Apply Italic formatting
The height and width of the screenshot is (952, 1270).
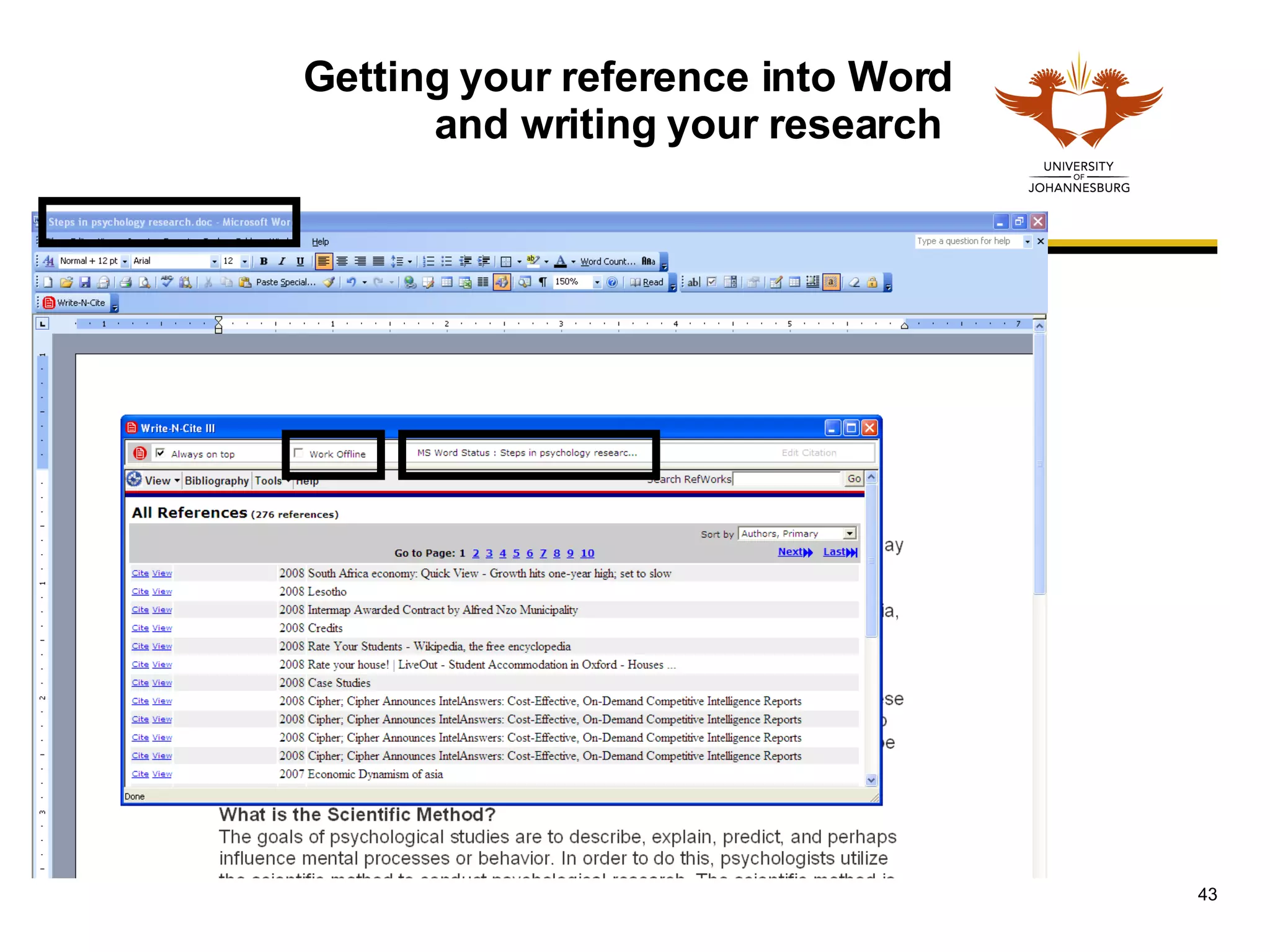282,262
